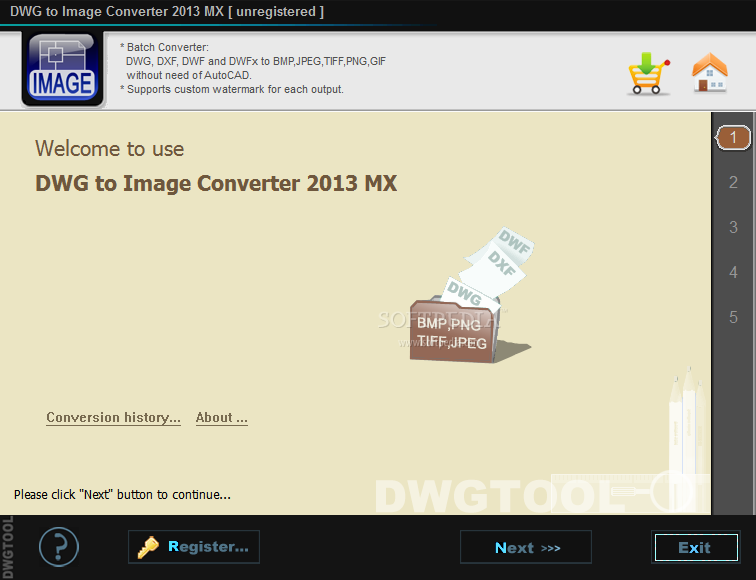This screenshot has height=580, width=756.
Task: Open the Conversion history... link
Action: point(113,418)
